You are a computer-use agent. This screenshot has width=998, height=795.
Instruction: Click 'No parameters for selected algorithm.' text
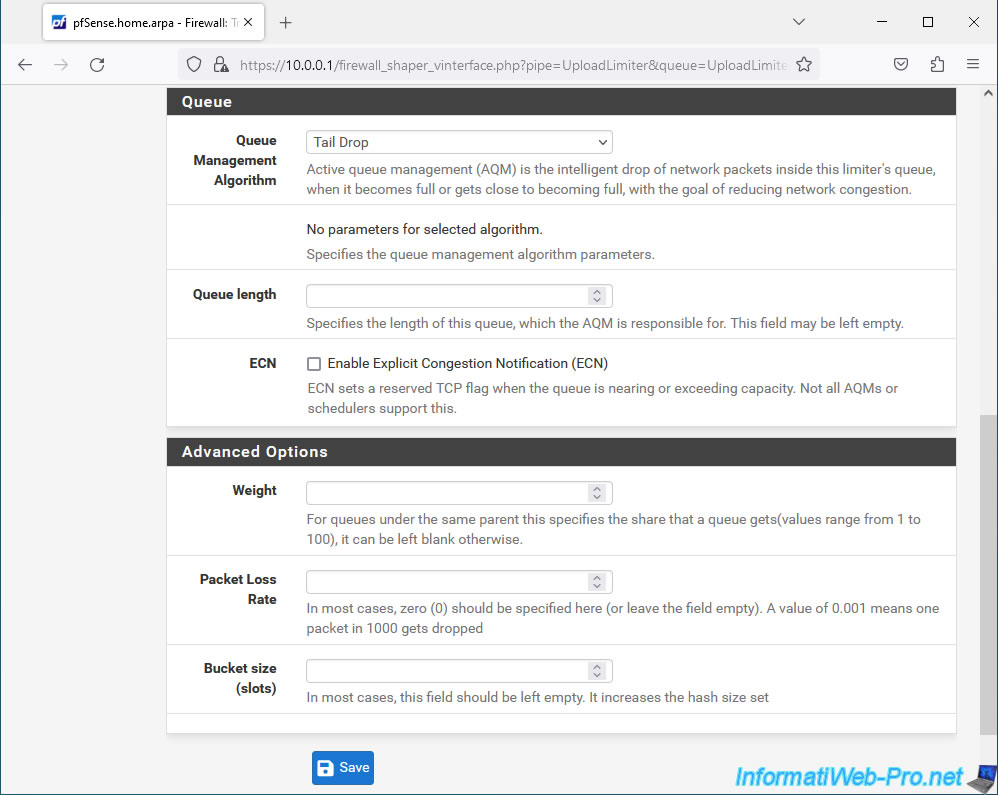[425, 229]
